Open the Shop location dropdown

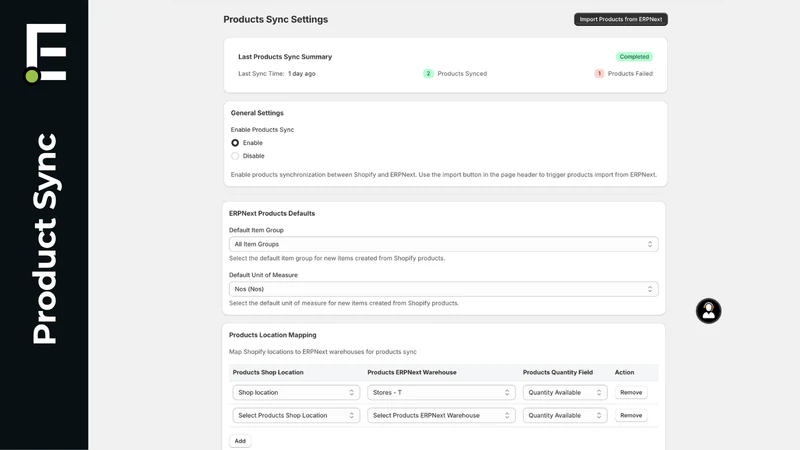(x=296, y=392)
